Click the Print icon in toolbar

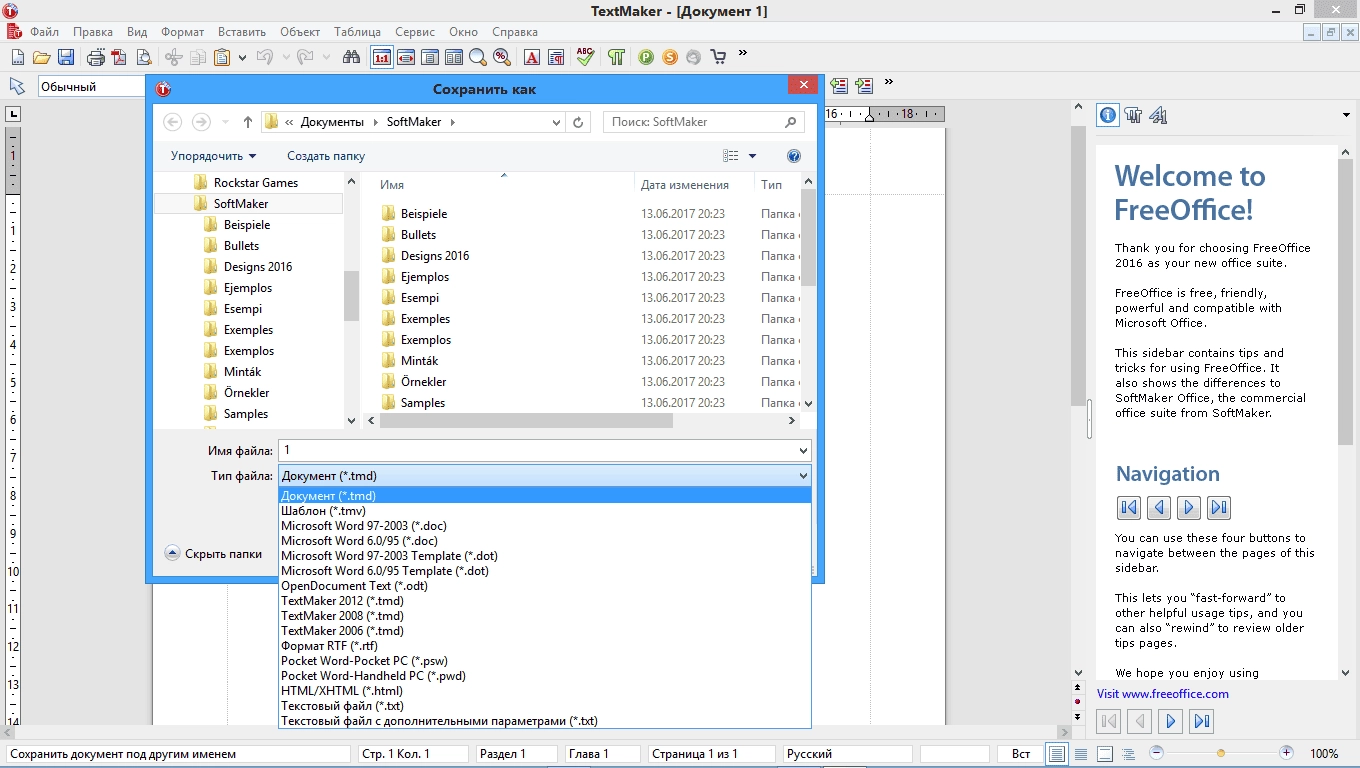tap(95, 57)
